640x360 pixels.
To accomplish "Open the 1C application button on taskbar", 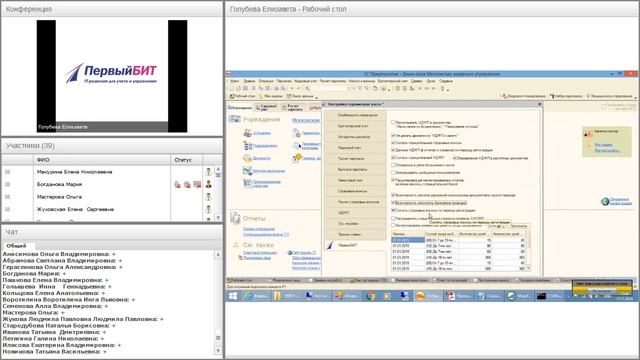I will tap(427, 296).
